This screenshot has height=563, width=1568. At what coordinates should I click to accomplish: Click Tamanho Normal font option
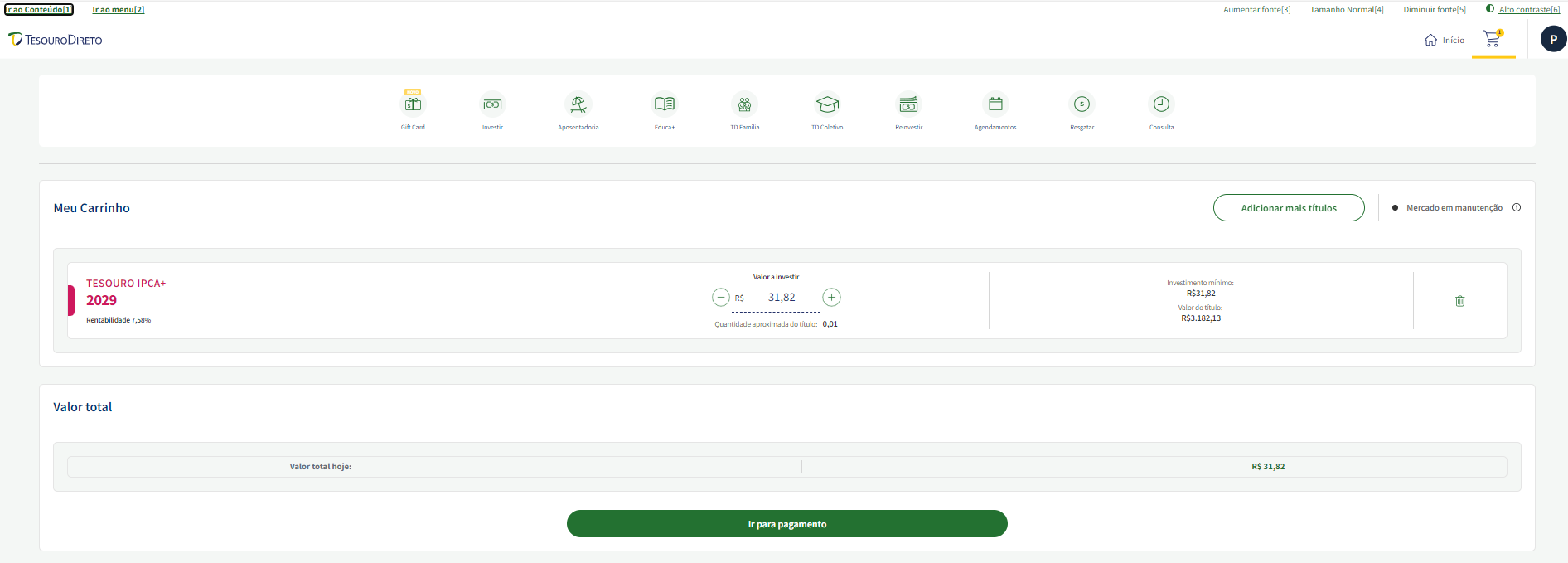click(1347, 10)
